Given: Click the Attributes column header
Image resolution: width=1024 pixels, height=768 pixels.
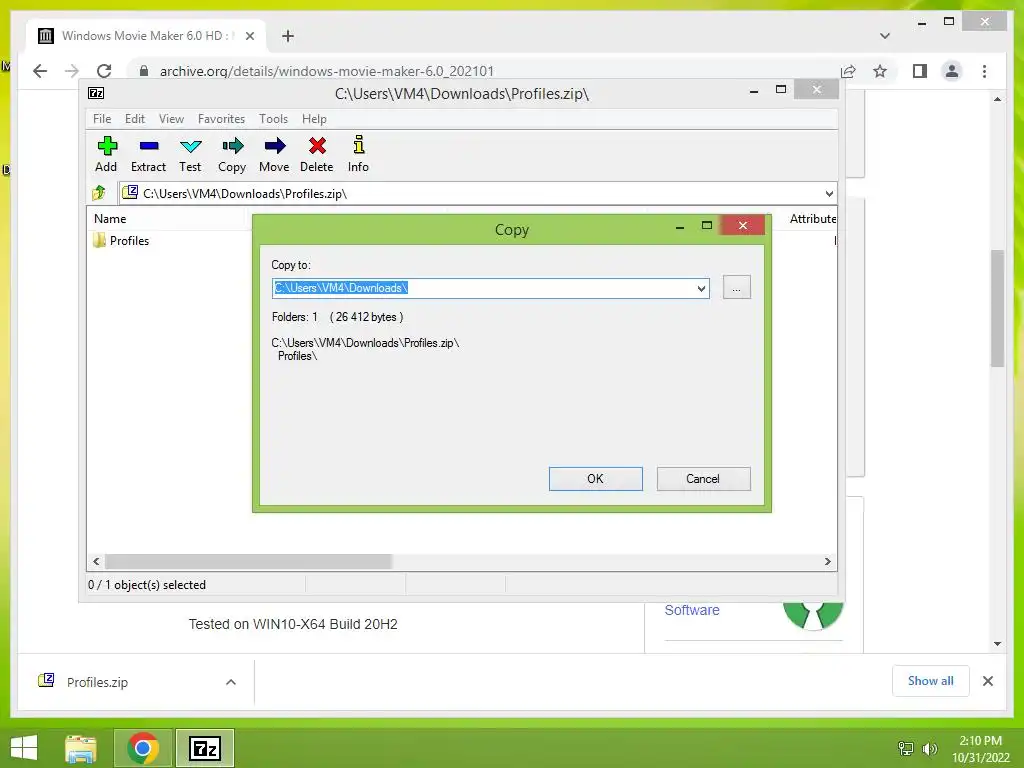Looking at the screenshot, I should click(x=812, y=219).
